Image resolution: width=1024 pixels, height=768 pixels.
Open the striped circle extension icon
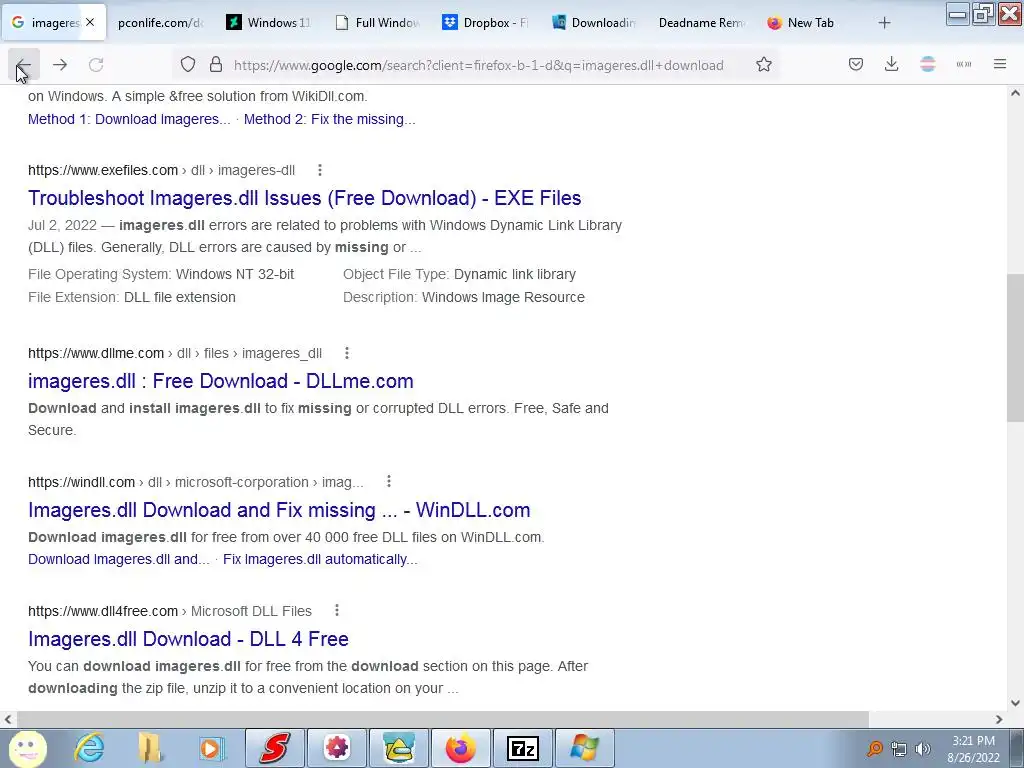coord(927,65)
